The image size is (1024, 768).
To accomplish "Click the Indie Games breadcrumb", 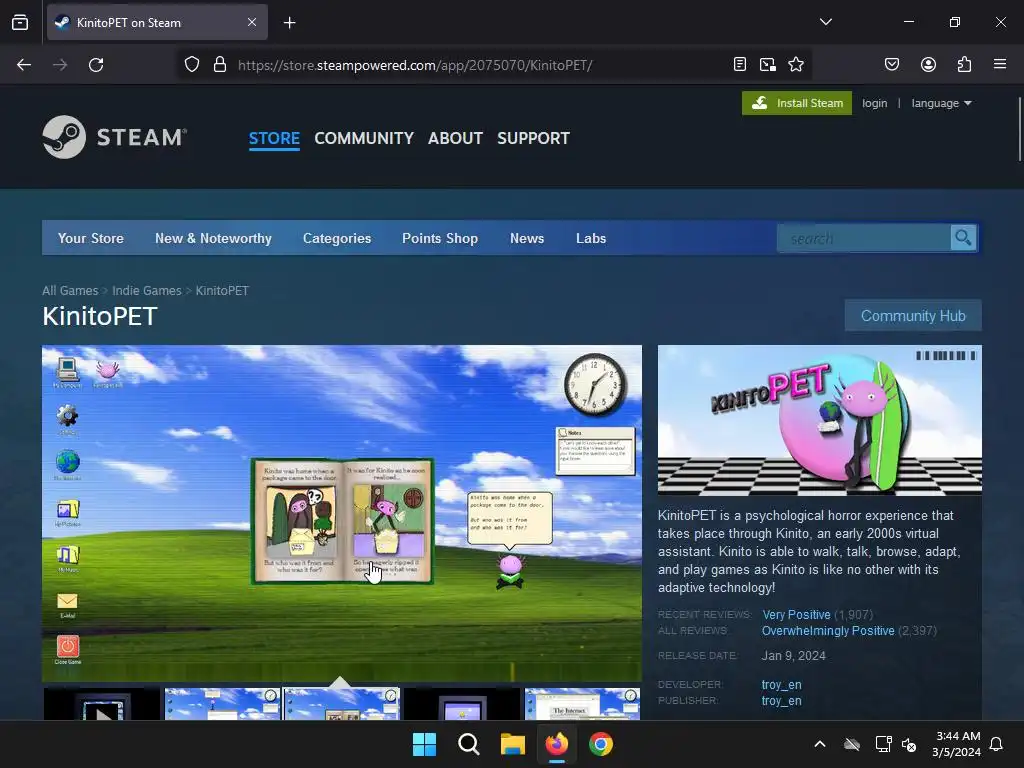I will pos(147,291).
